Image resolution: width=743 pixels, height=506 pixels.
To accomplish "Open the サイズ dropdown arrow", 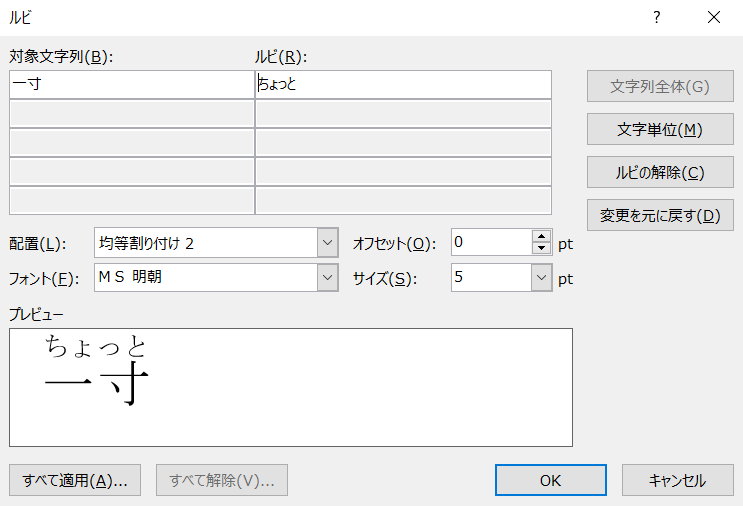I will 542,277.
